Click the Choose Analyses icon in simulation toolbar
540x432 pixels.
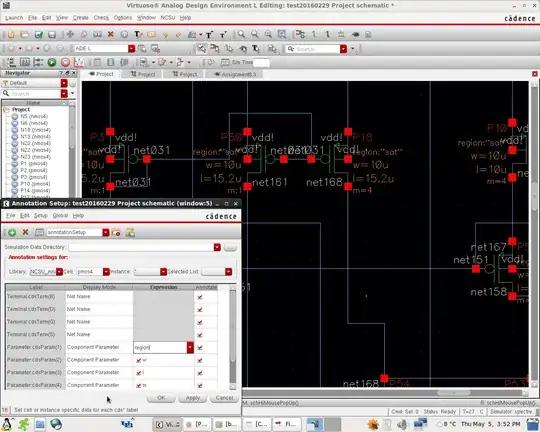pos(25,62)
